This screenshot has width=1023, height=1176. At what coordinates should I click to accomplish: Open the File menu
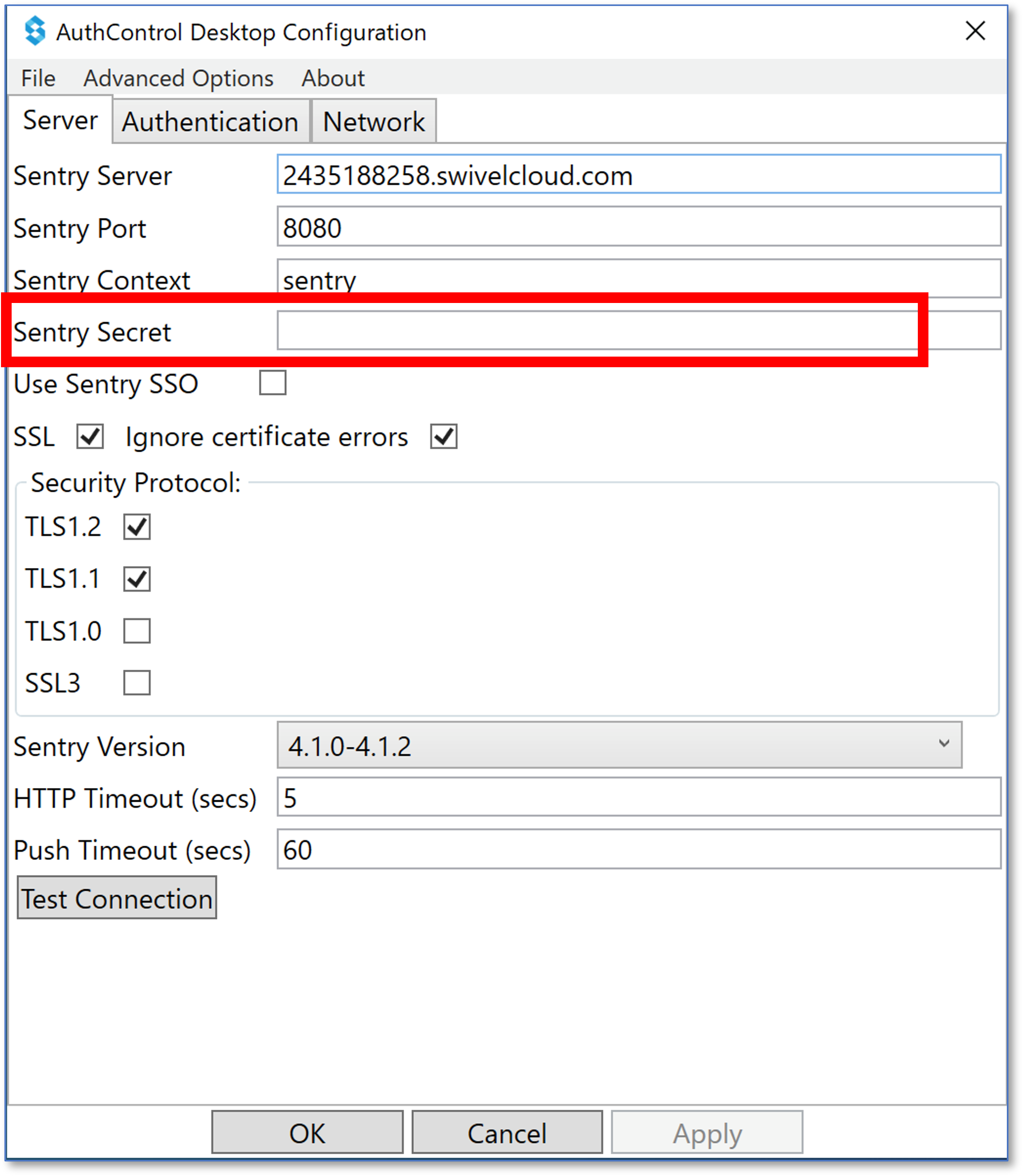pos(38,78)
